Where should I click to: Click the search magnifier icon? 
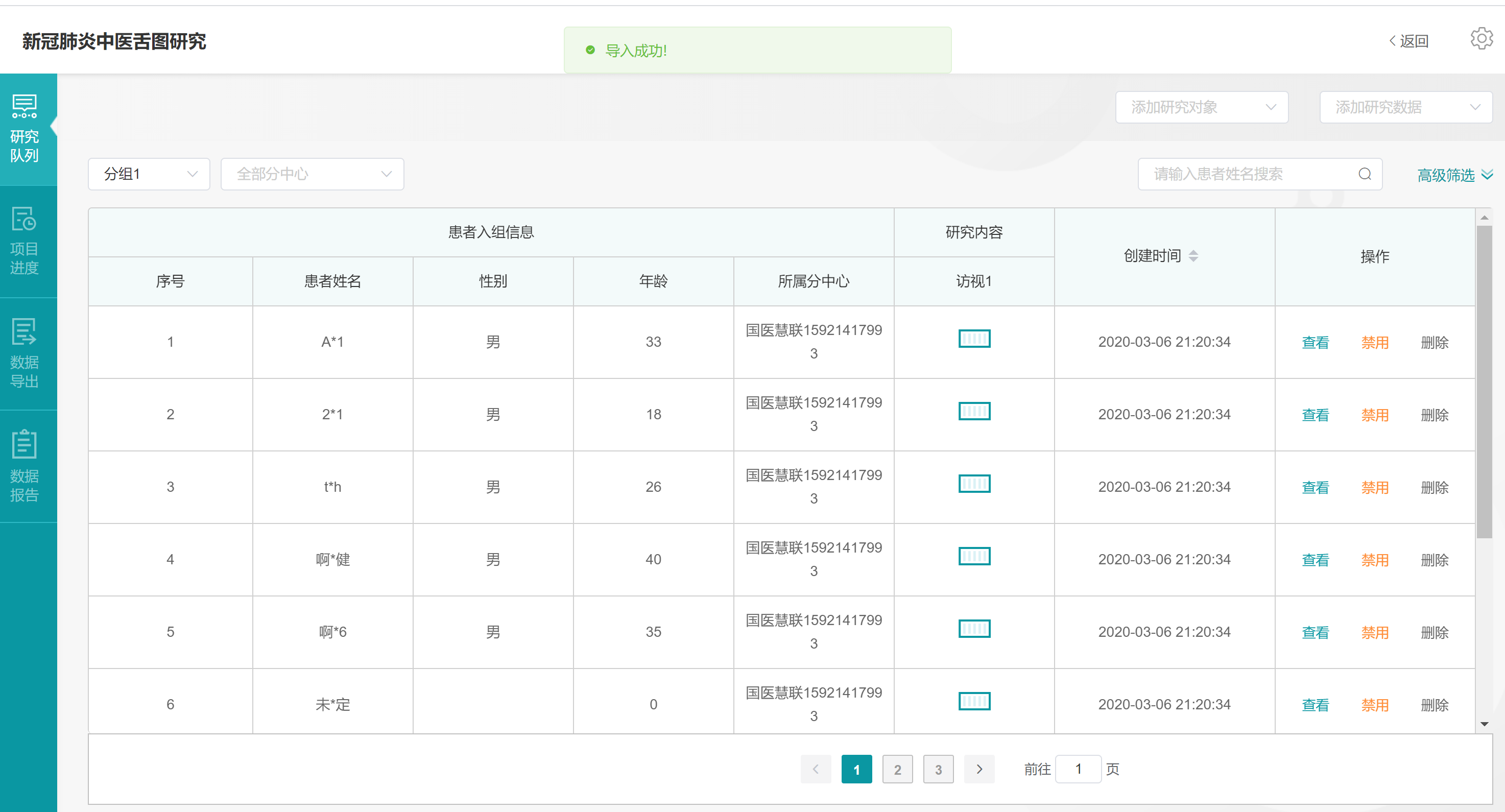[1364, 174]
